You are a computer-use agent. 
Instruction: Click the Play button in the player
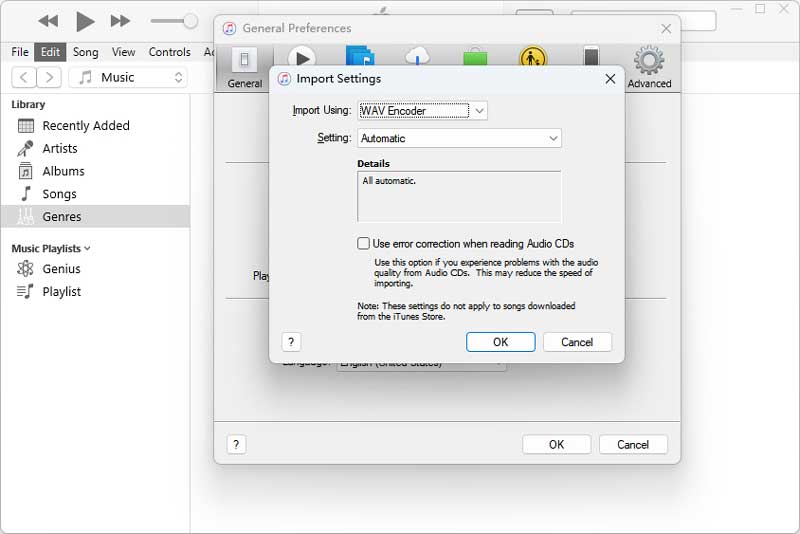click(x=85, y=21)
